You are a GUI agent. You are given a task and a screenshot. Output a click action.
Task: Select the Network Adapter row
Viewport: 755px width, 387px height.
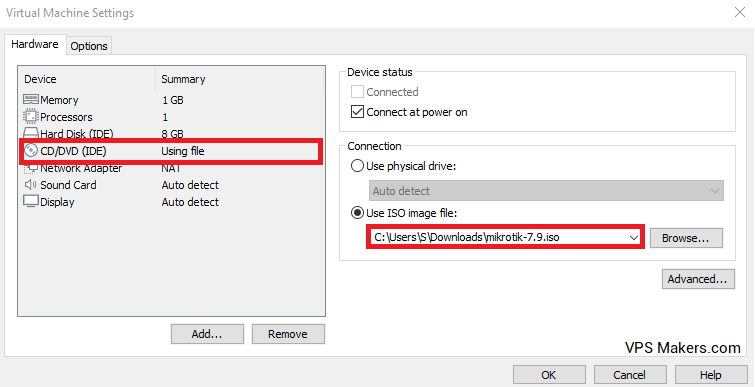coord(170,169)
